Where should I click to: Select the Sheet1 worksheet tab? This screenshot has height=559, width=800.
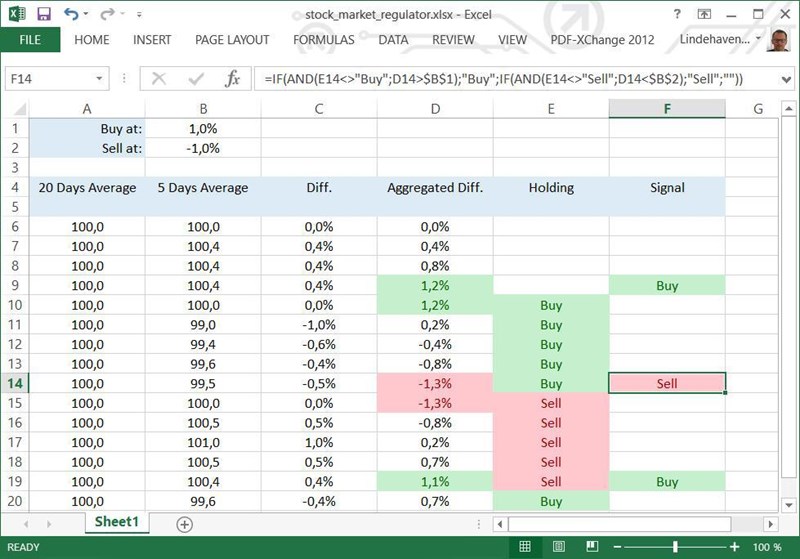click(116, 522)
